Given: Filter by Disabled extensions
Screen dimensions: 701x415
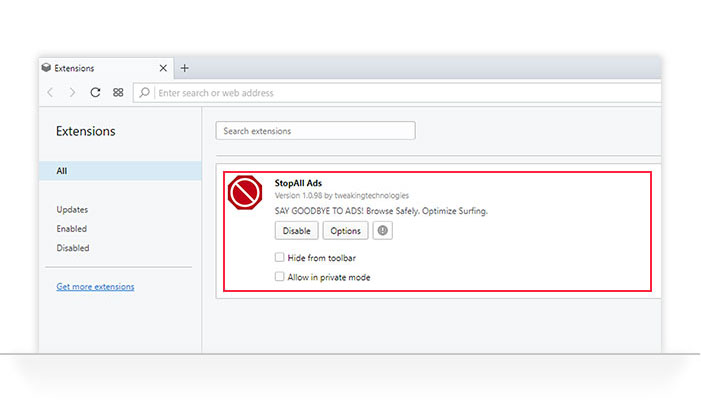Looking at the screenshot, I should point(72,248).
